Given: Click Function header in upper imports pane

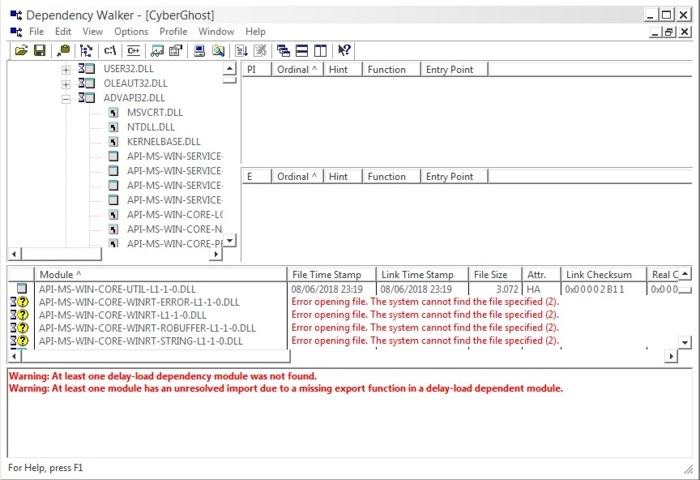Looking at the screenshot, I should [x=391, y=70].
